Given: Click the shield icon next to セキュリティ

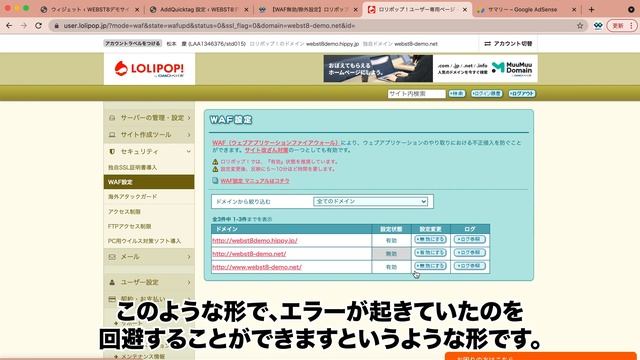Looking at the screenshot, I should 112,151.
